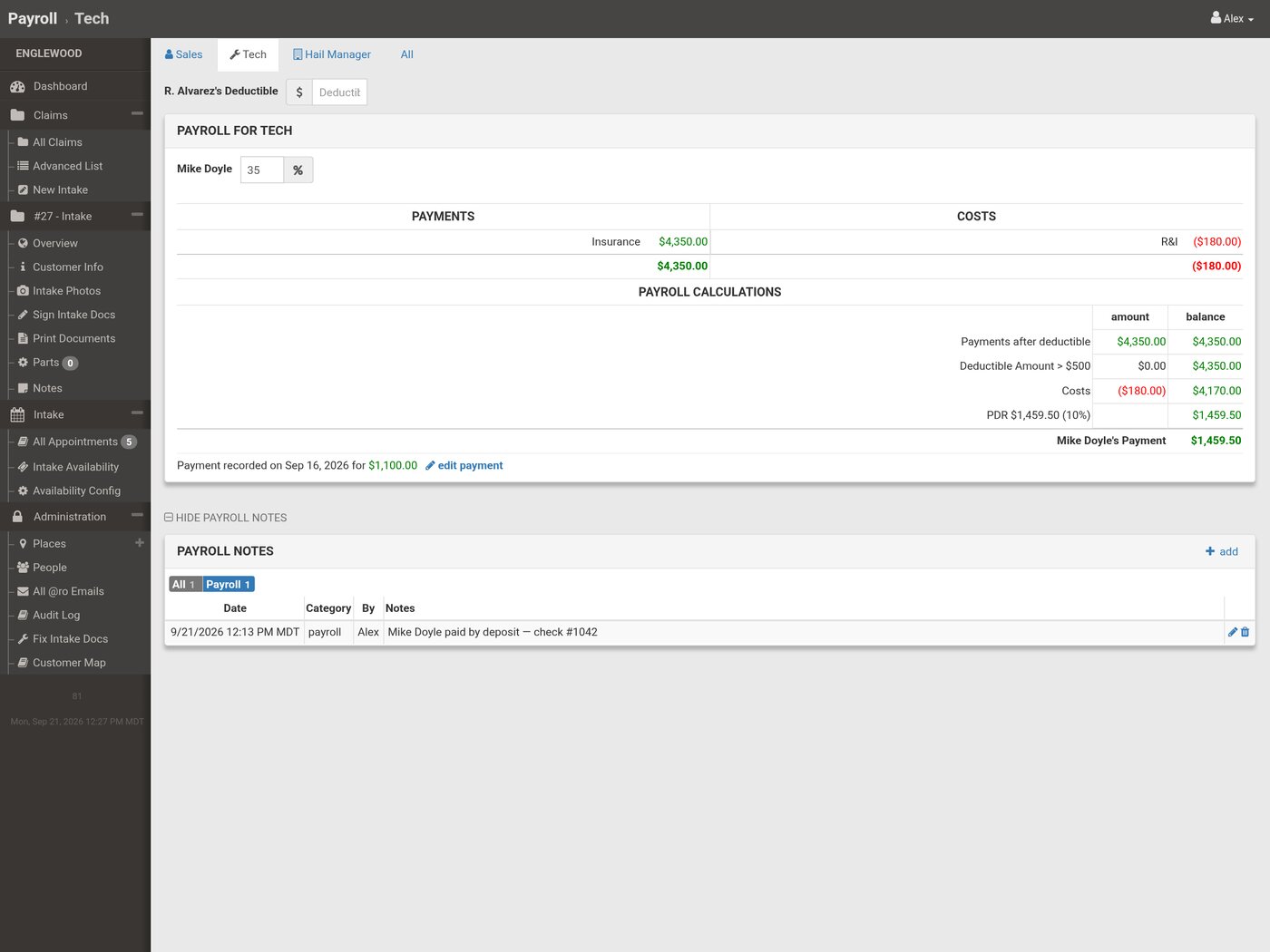Viewport: 1270px width, 952px height.
Task: Delete the payroll note with trash icon
Action: point(1245,632)
